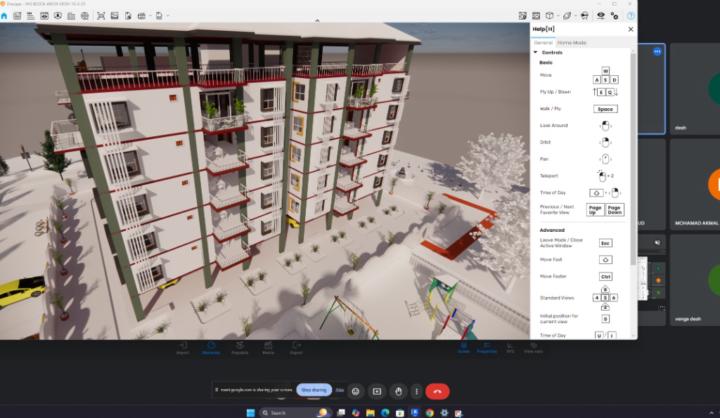Viewport: 720px width, 418px height.
Task: Click the Esc key in Advanced
Action: click(x=605, y=243)
